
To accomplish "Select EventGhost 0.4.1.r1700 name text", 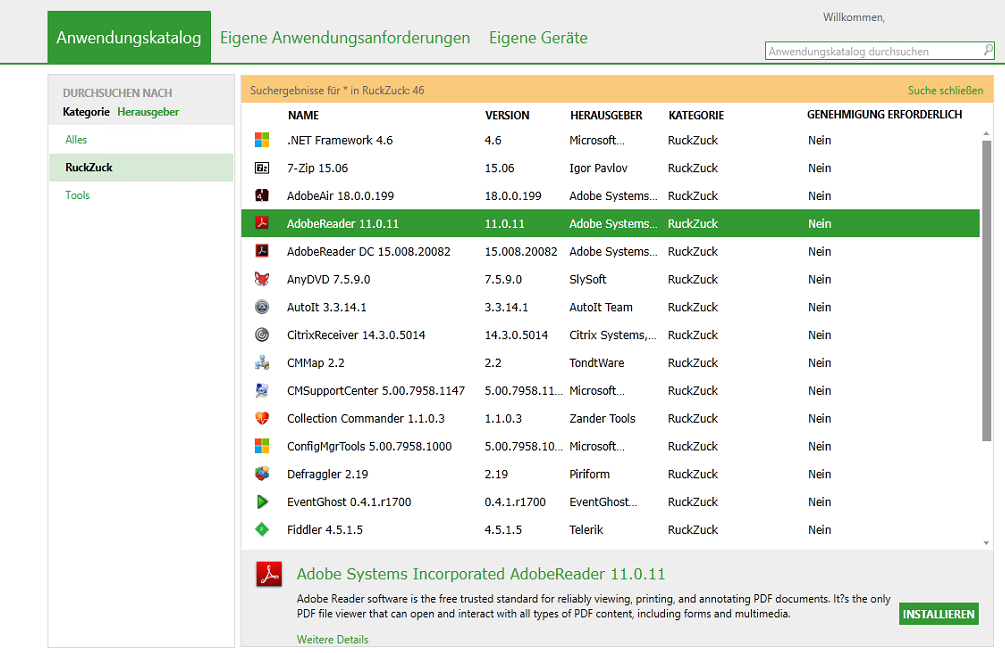I will click(x=349, y=502).
